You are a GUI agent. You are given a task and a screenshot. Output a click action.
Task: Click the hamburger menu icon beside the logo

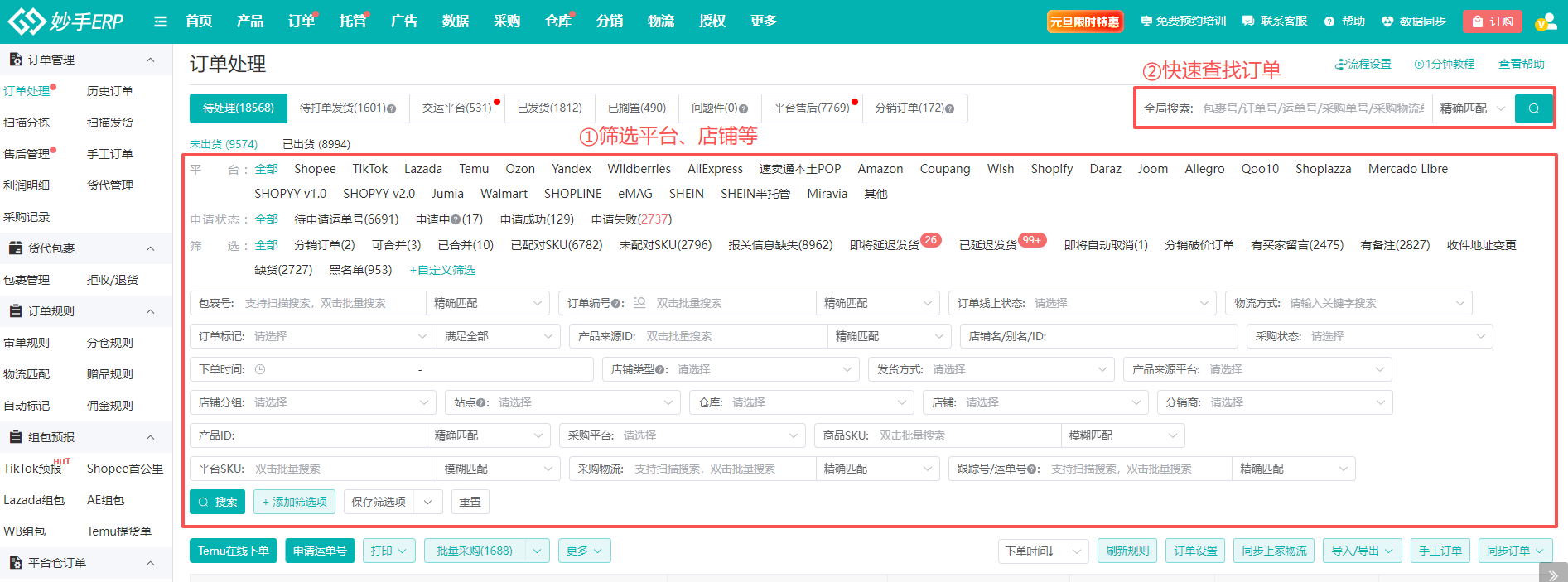coord(161,22)
